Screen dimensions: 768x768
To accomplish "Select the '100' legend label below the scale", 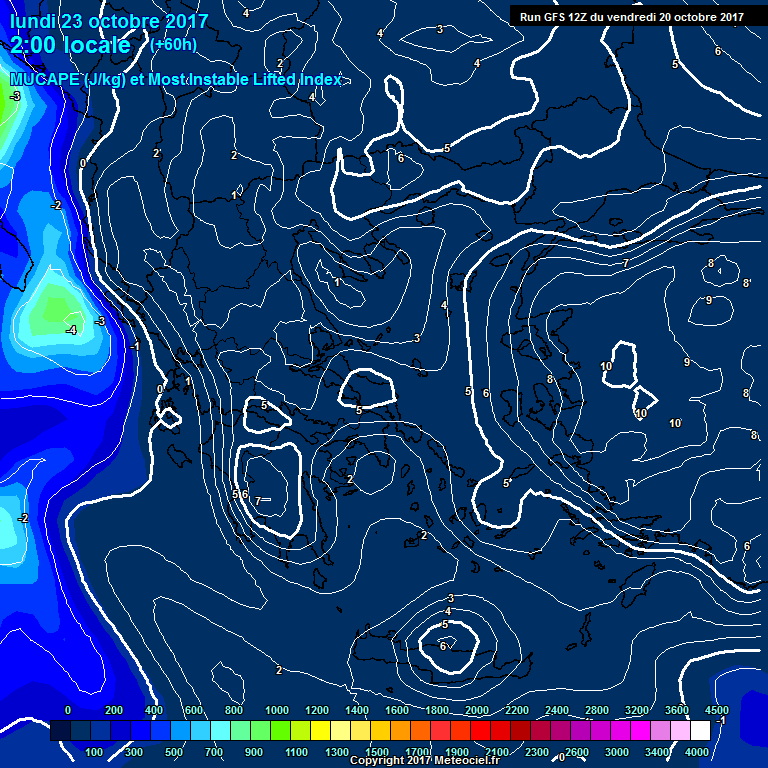I will point(94,752).
